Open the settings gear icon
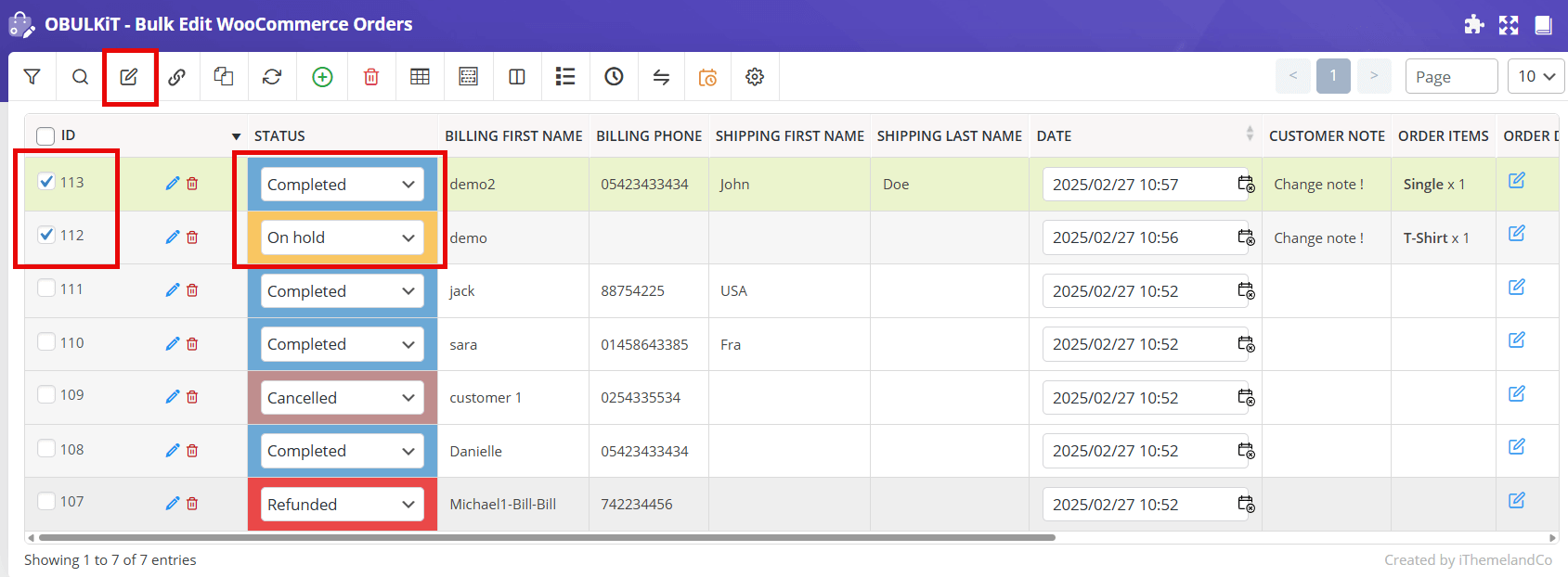Screen dimensions: 1568x577 tap(755, 77)
